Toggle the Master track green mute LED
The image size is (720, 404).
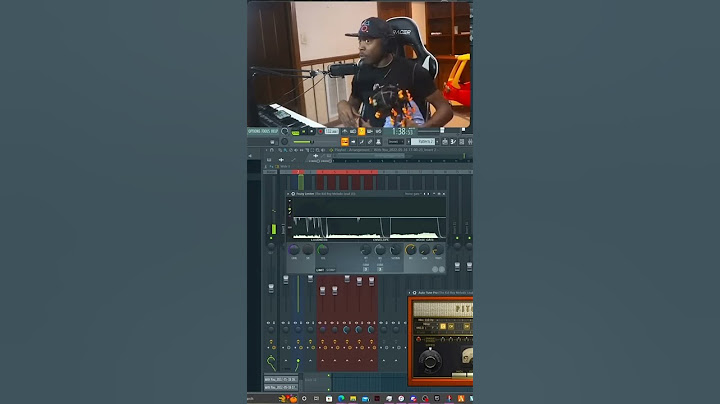click(271, 238)
